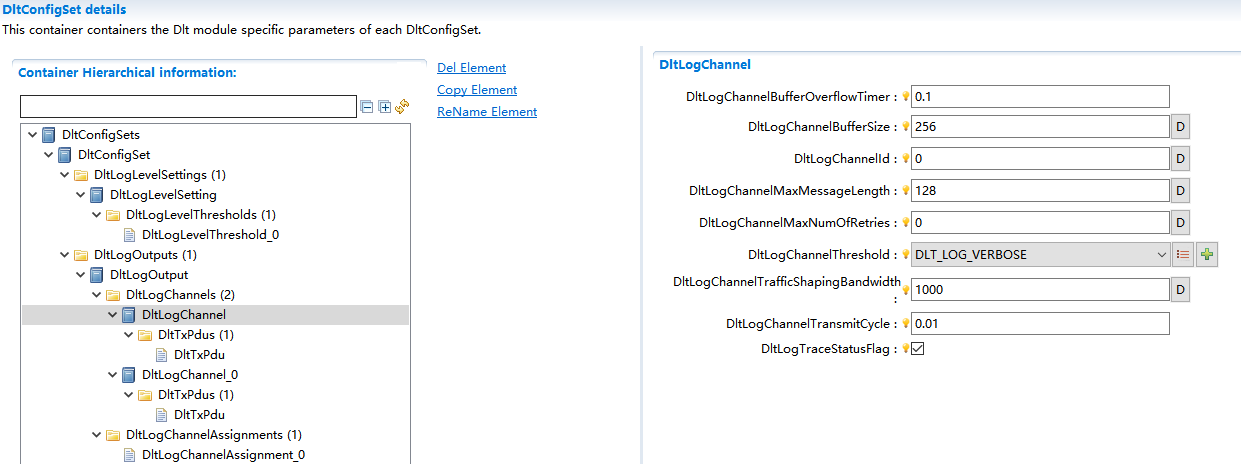
Task: Uncheck the DltLogTraceStatusFlag checkbox
Action: pos(917,349)
